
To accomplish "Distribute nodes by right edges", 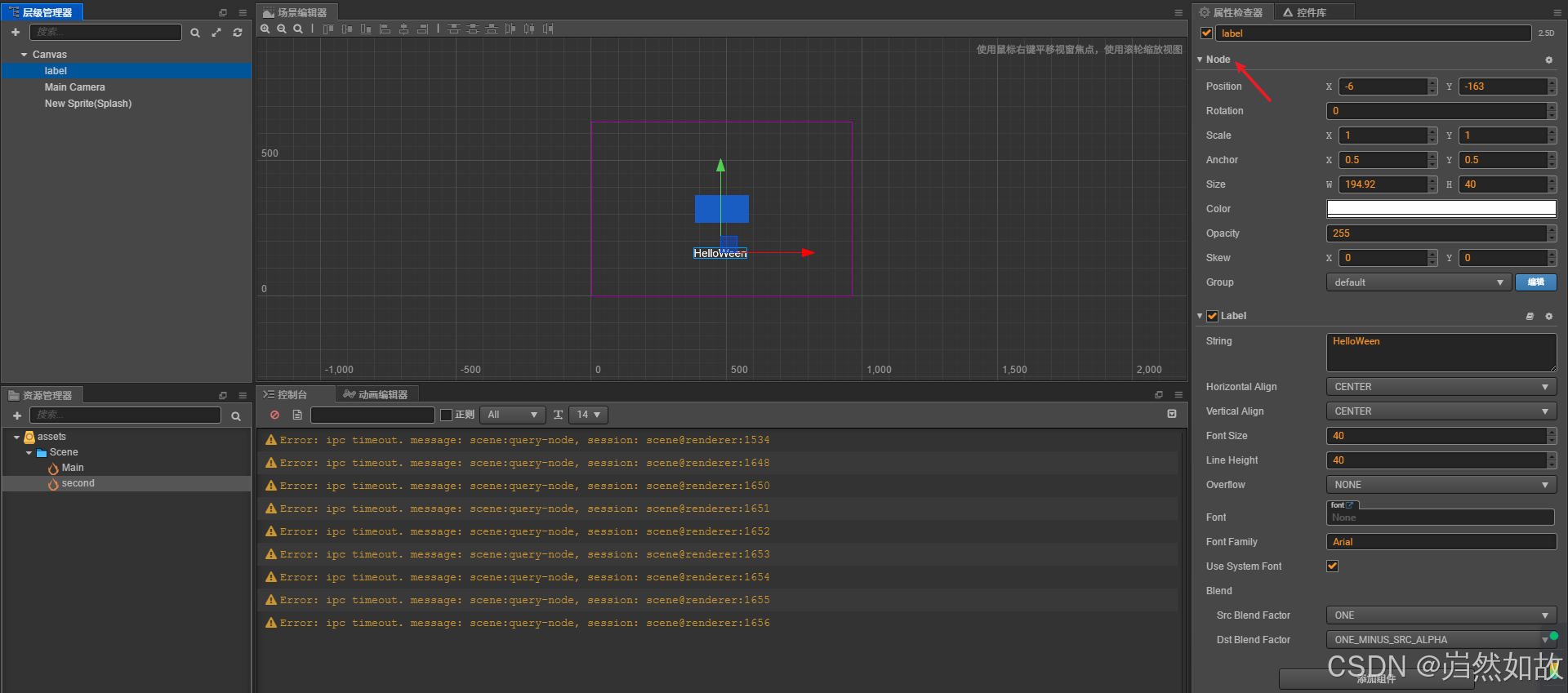I will pos(548,29).
